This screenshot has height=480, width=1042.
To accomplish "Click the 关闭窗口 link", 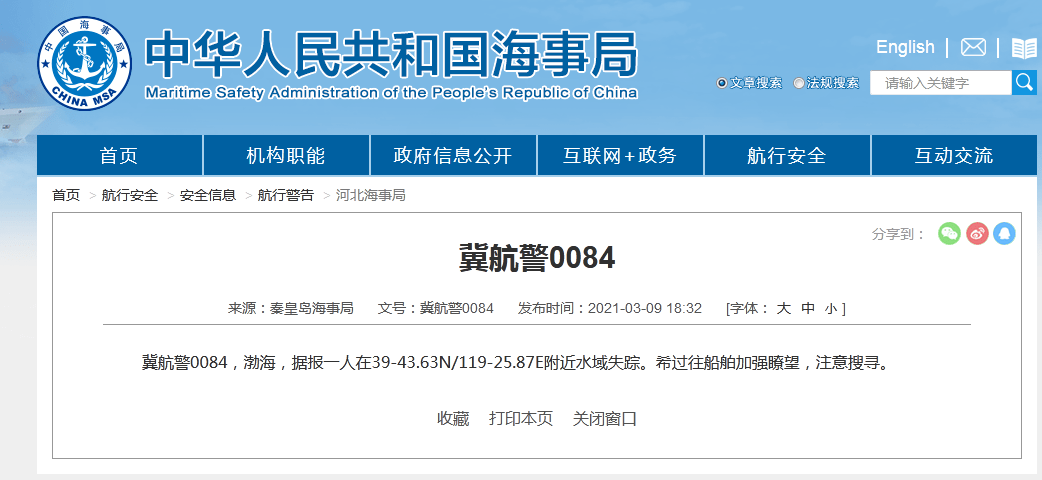I will [x=605, y=418].
